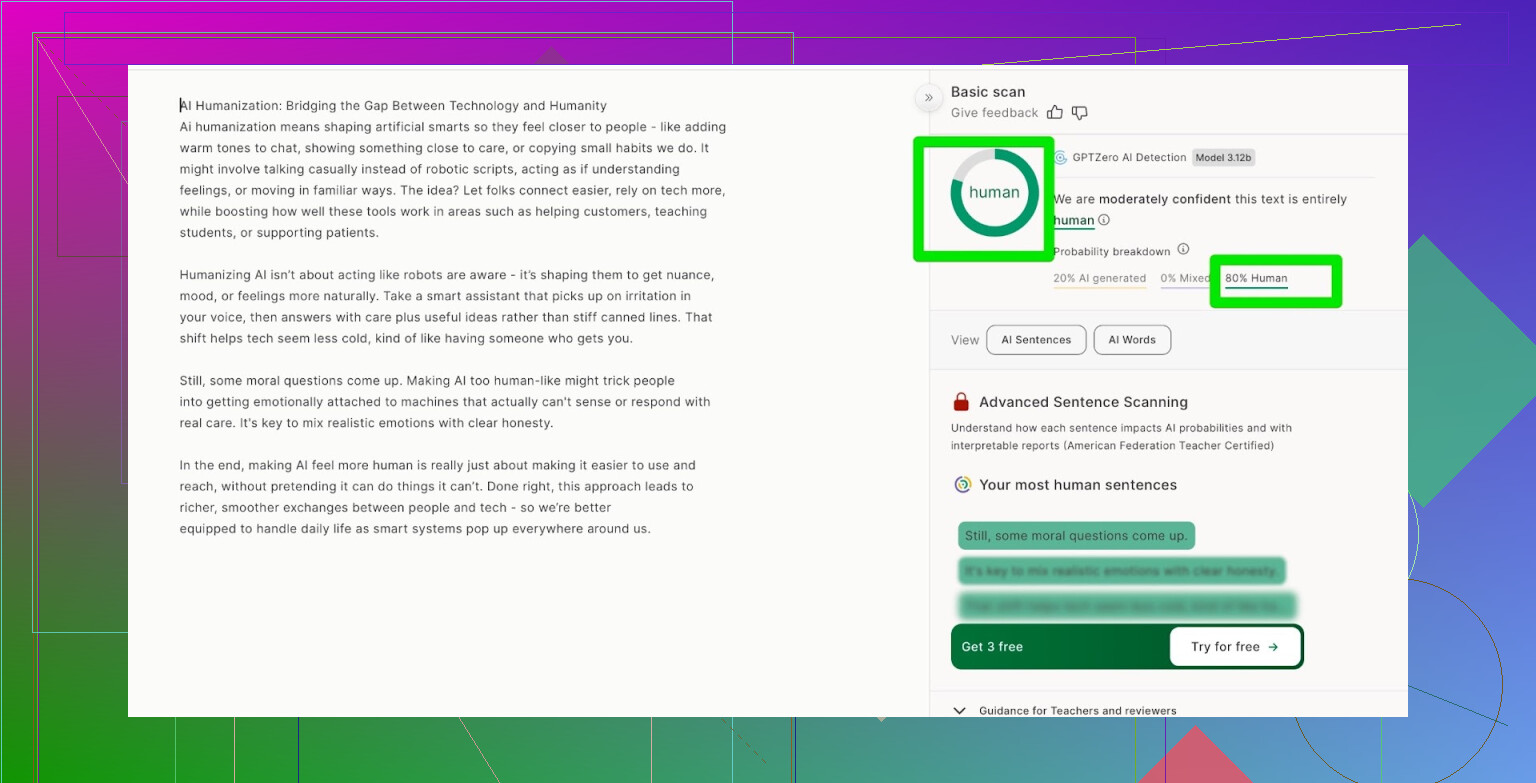Select the 0% Mixed breakdown
The width and height of the screenshot is (1536, 783).
[x=1184, y=279]
